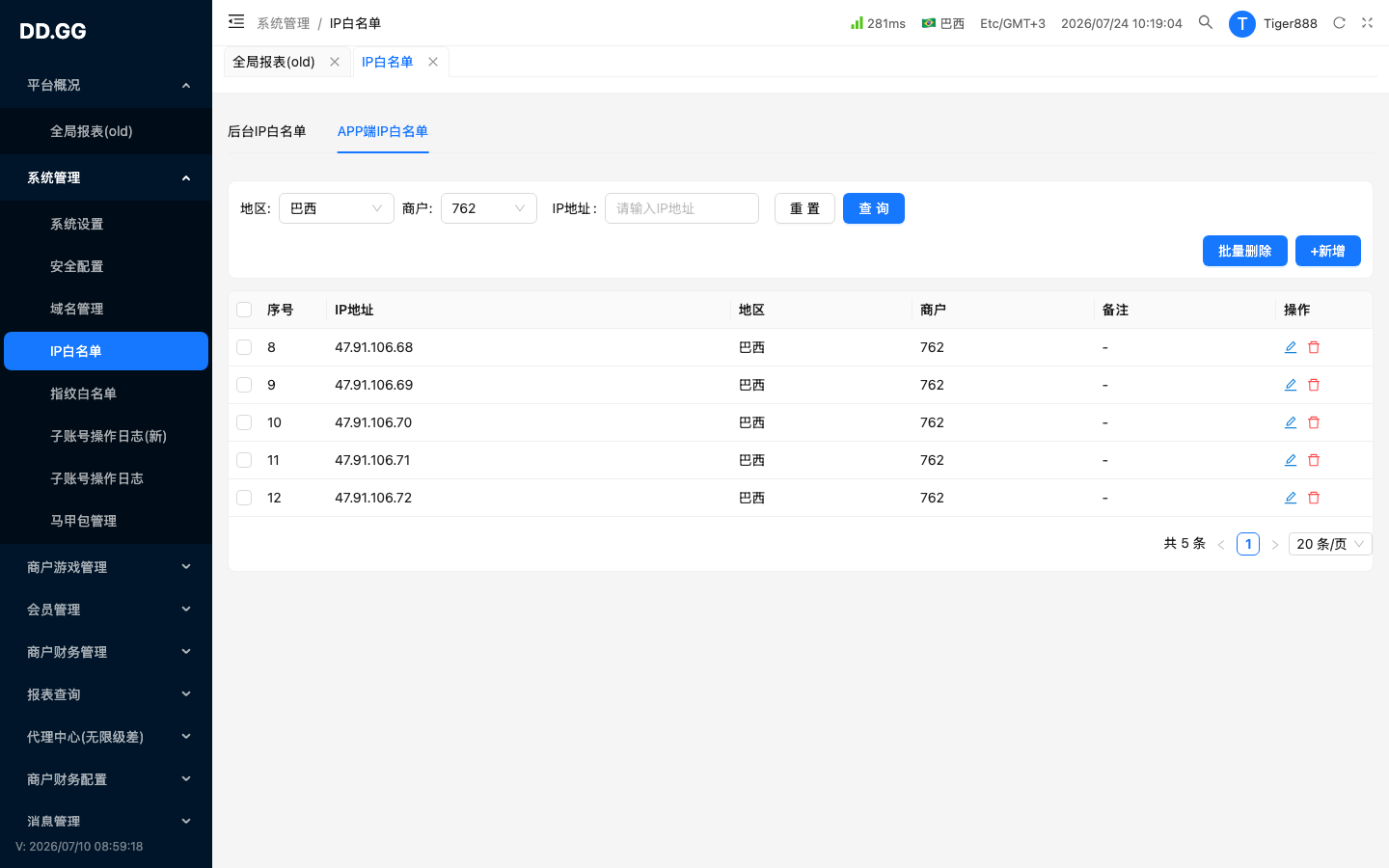Image resolution: width=1389 pixels, height=868 pixels.
Task: Open 域名管理 in the sidebar
Action: [106, 309]
